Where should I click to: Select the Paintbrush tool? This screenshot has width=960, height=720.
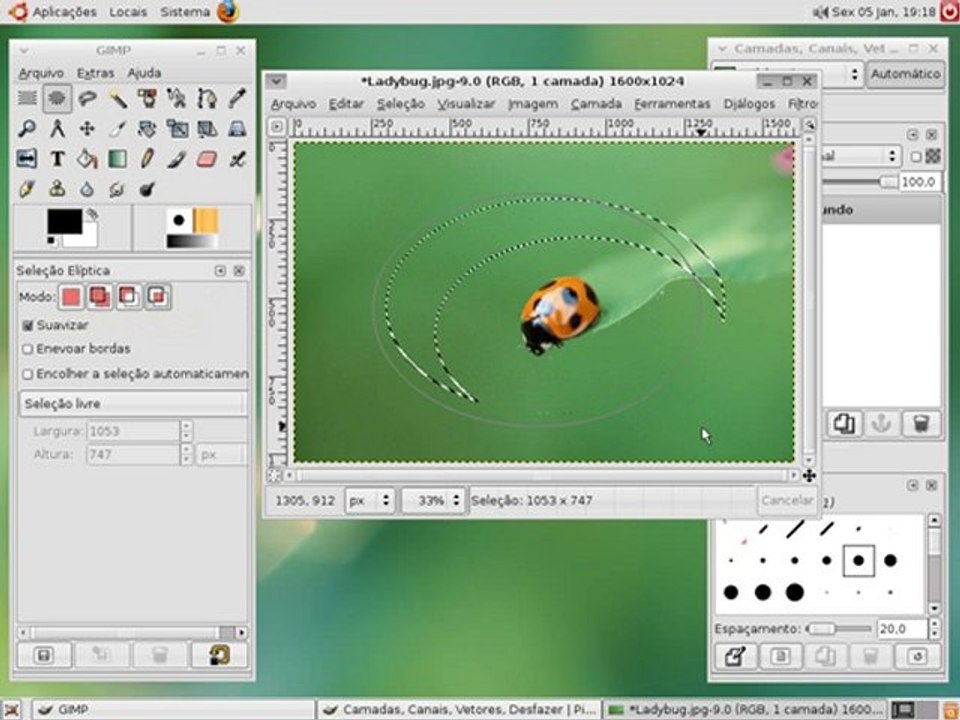pyautogui.click(x=177, y=159)
